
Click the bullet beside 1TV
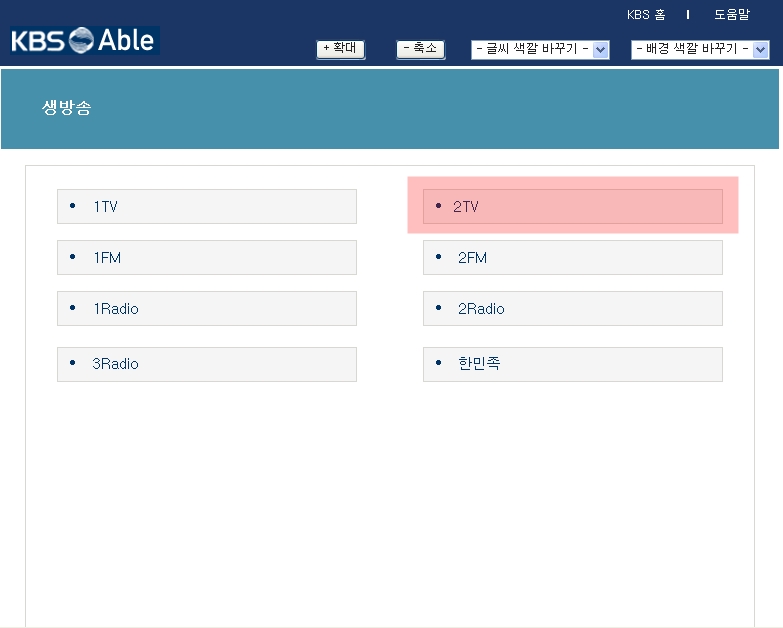tap(73, 206)
